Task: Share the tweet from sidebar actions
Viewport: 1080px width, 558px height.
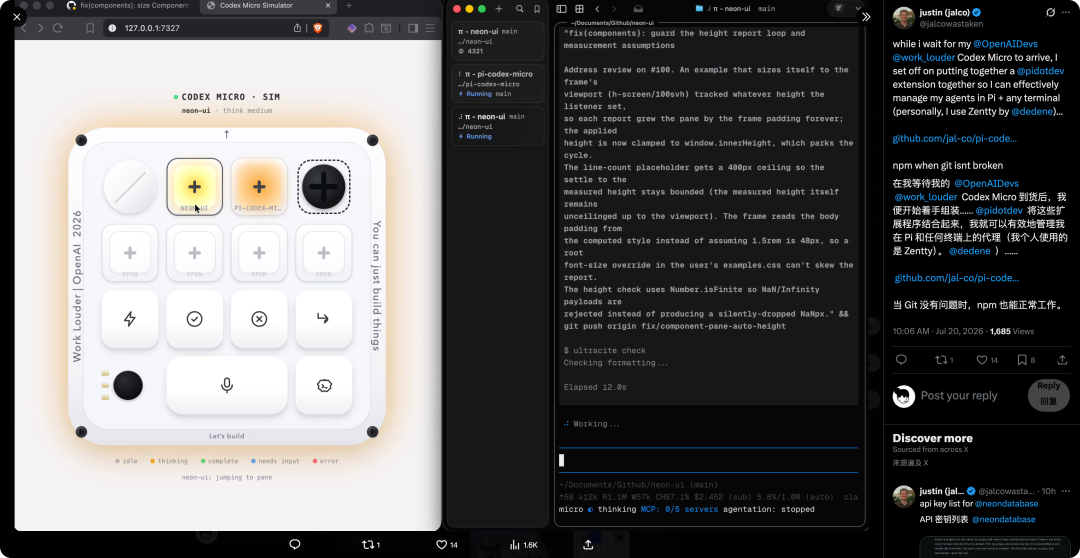Action: (x=1061, y=360)
